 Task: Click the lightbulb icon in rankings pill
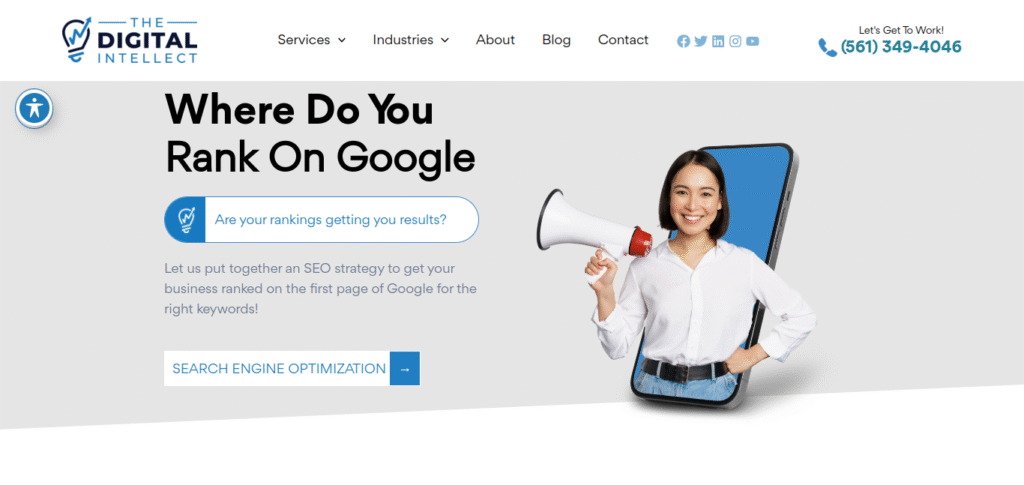pyautogui.click(x=185, y=219)
